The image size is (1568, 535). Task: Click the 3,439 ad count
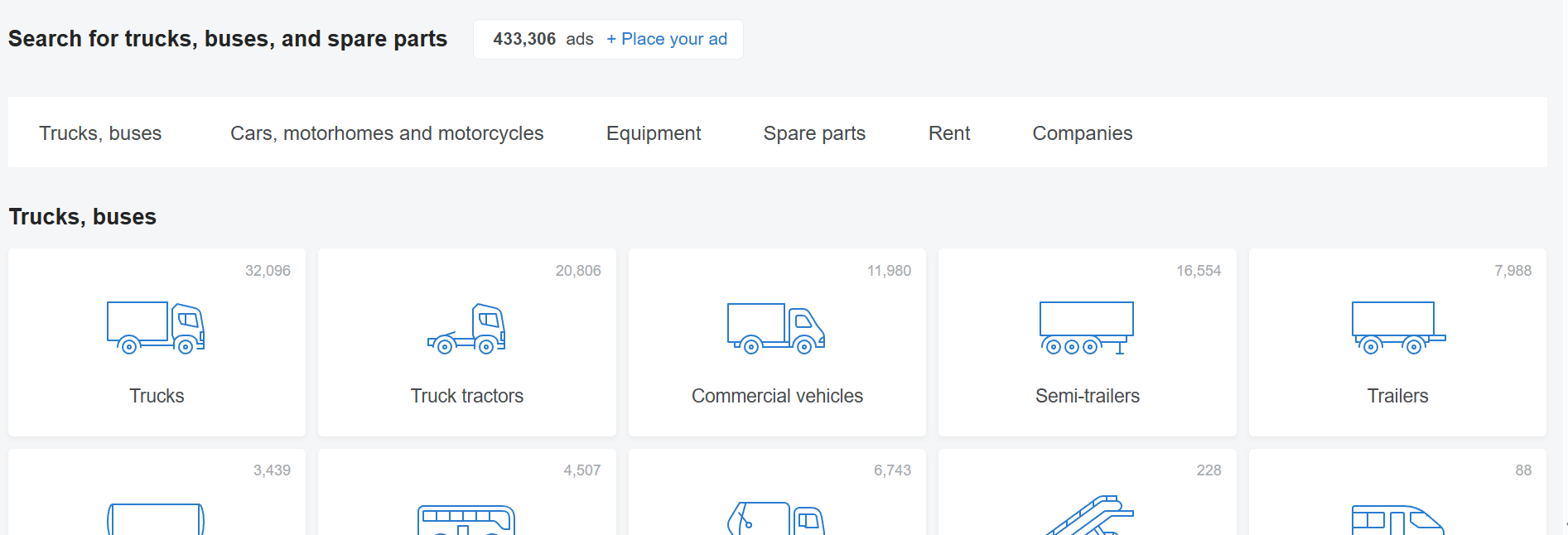point(272,470)
